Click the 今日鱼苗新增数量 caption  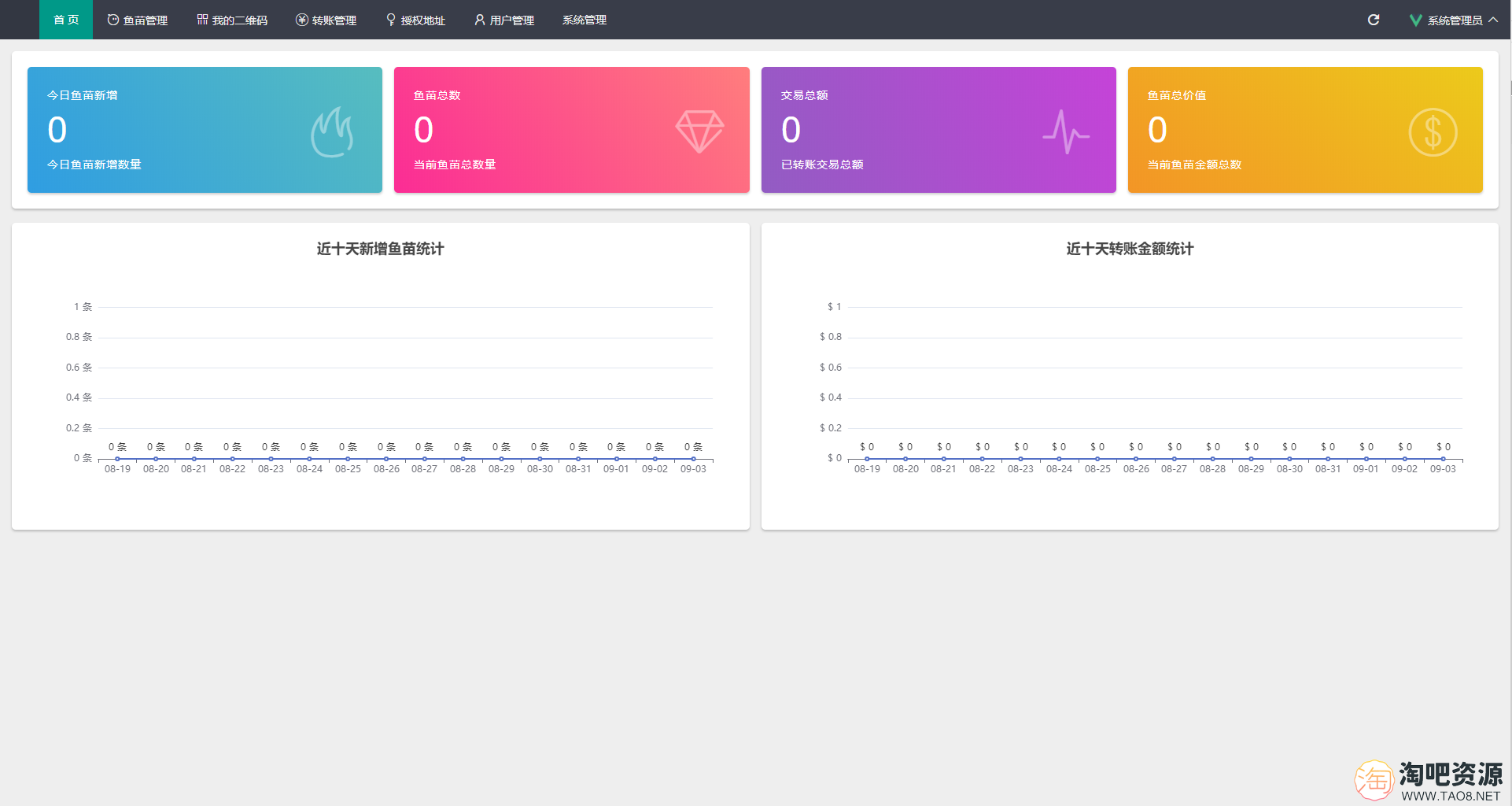(94, 165)
